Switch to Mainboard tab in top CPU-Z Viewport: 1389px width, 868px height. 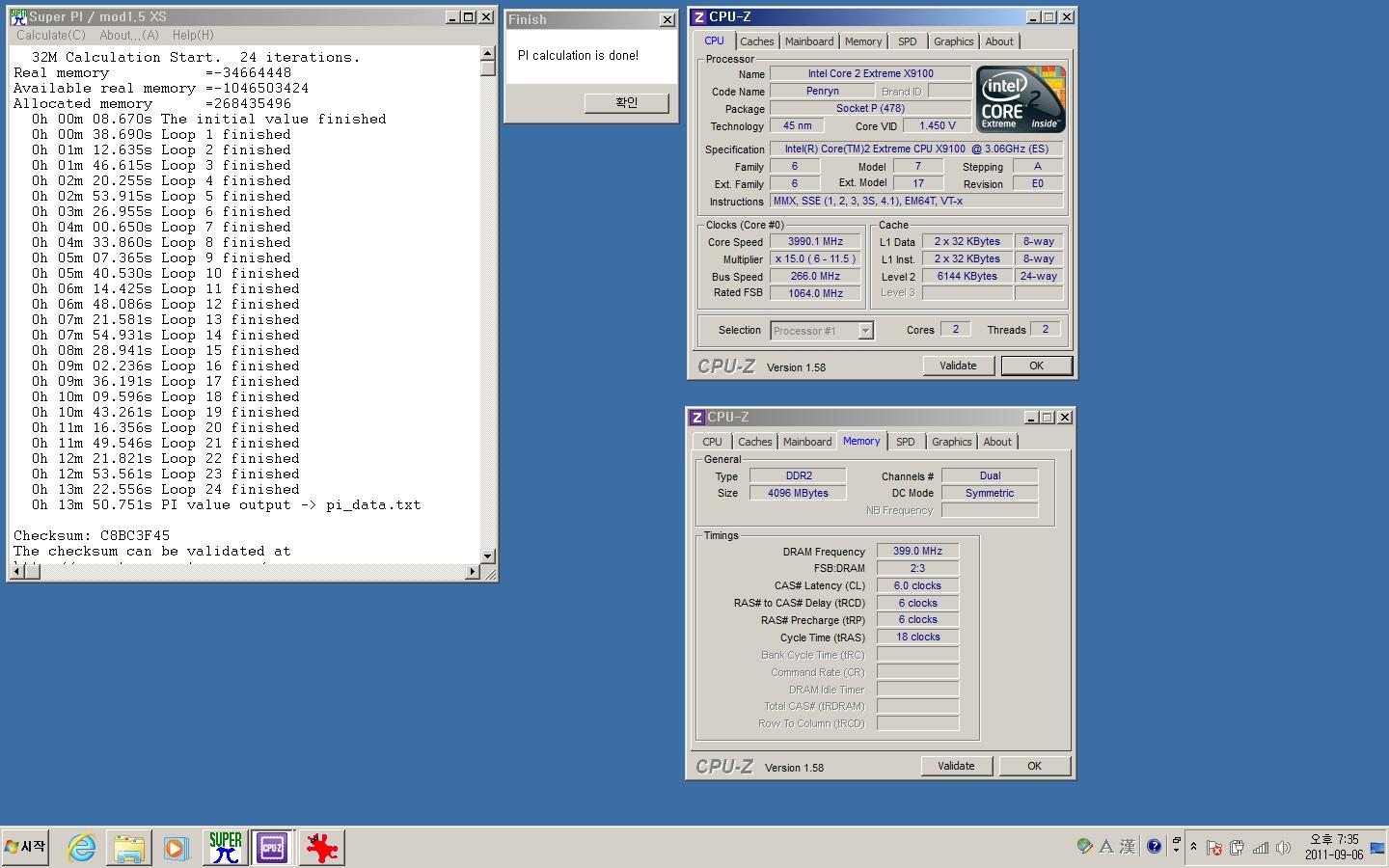809,41
